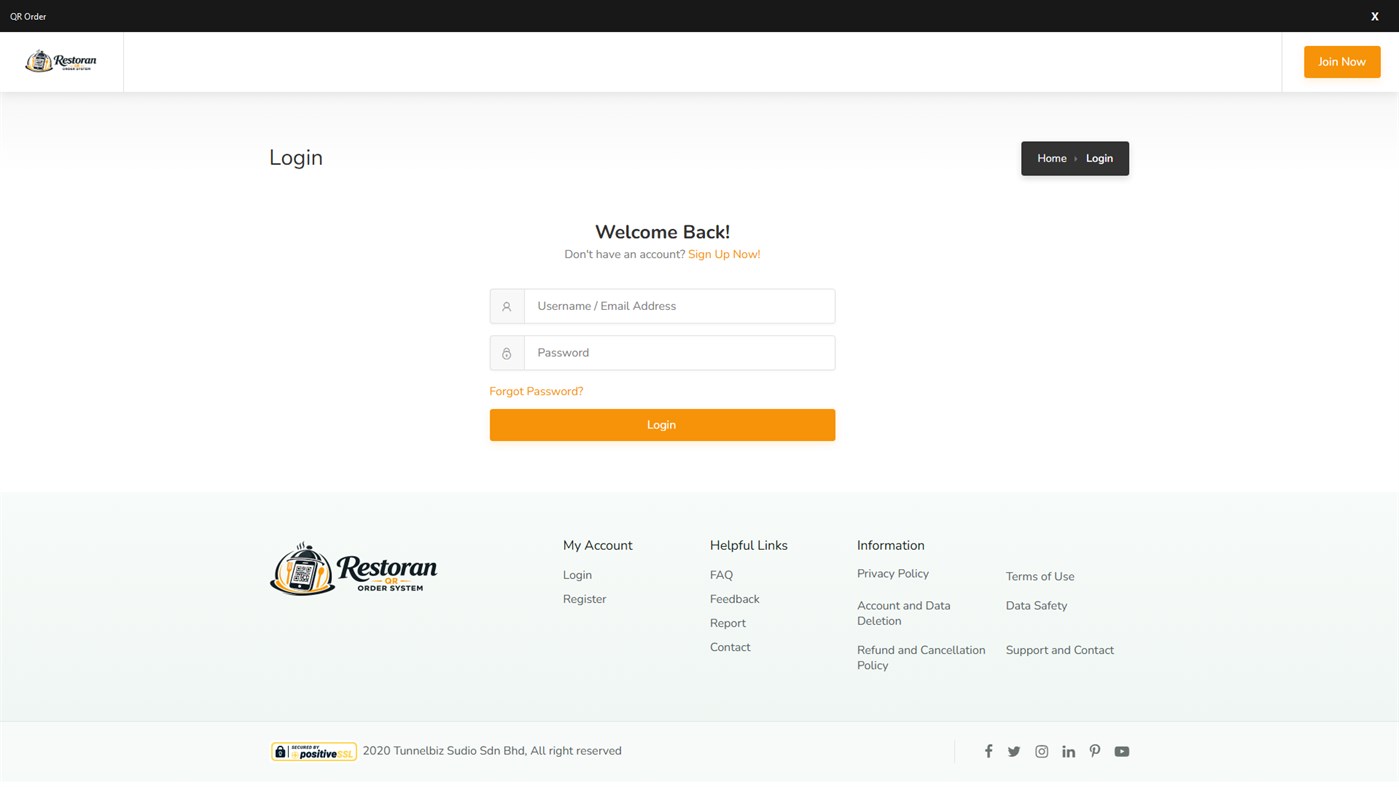Open the LinkedIn social icon
Image resolution: width=1399 pixels, height=787 pixels.
point(1068,751)
